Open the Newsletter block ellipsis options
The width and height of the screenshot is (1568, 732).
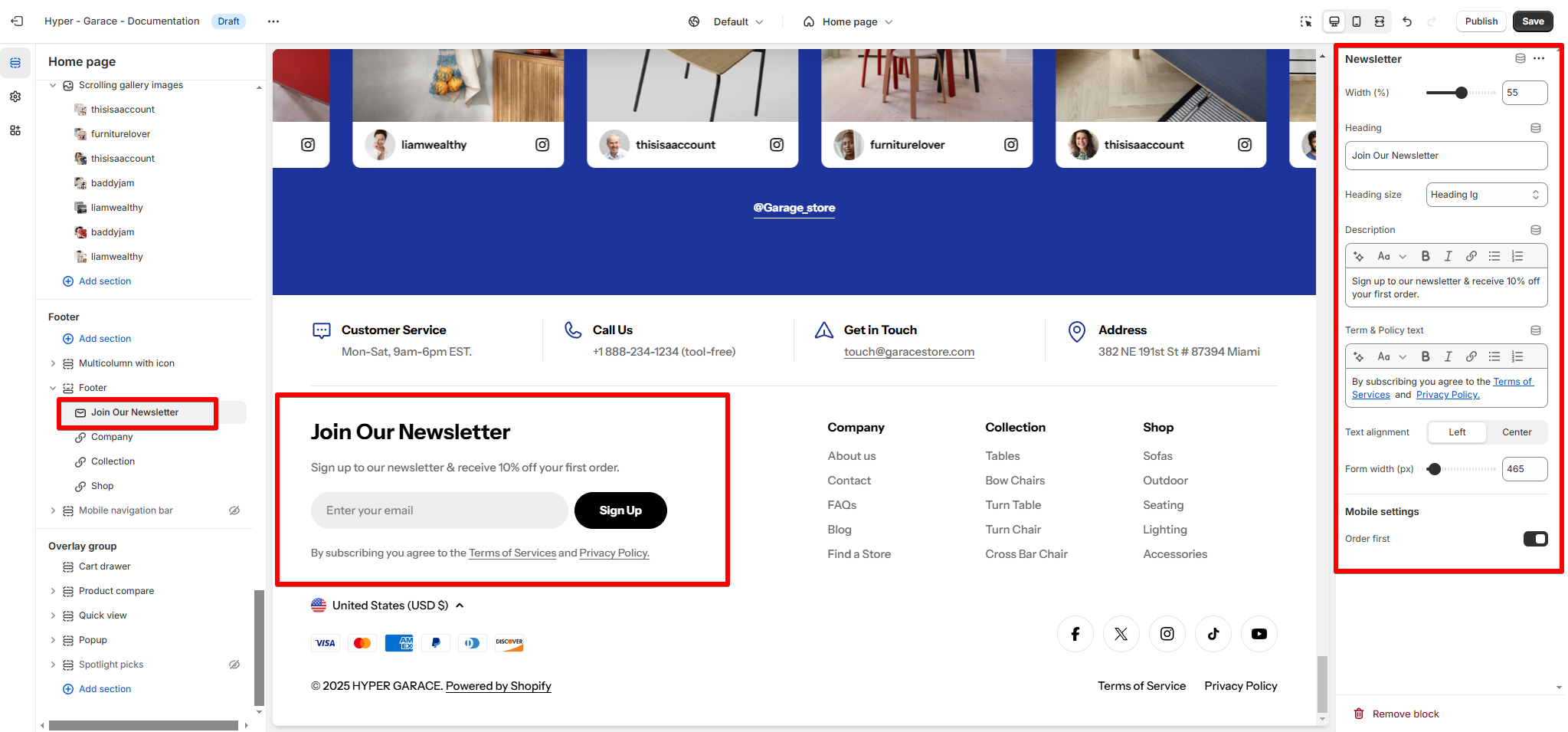pyautogui.click(x=1539, y=59)
